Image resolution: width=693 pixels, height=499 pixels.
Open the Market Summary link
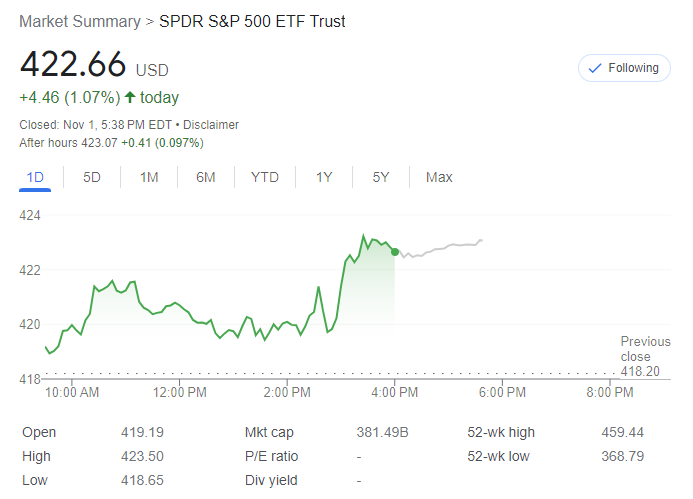(80, 21)
